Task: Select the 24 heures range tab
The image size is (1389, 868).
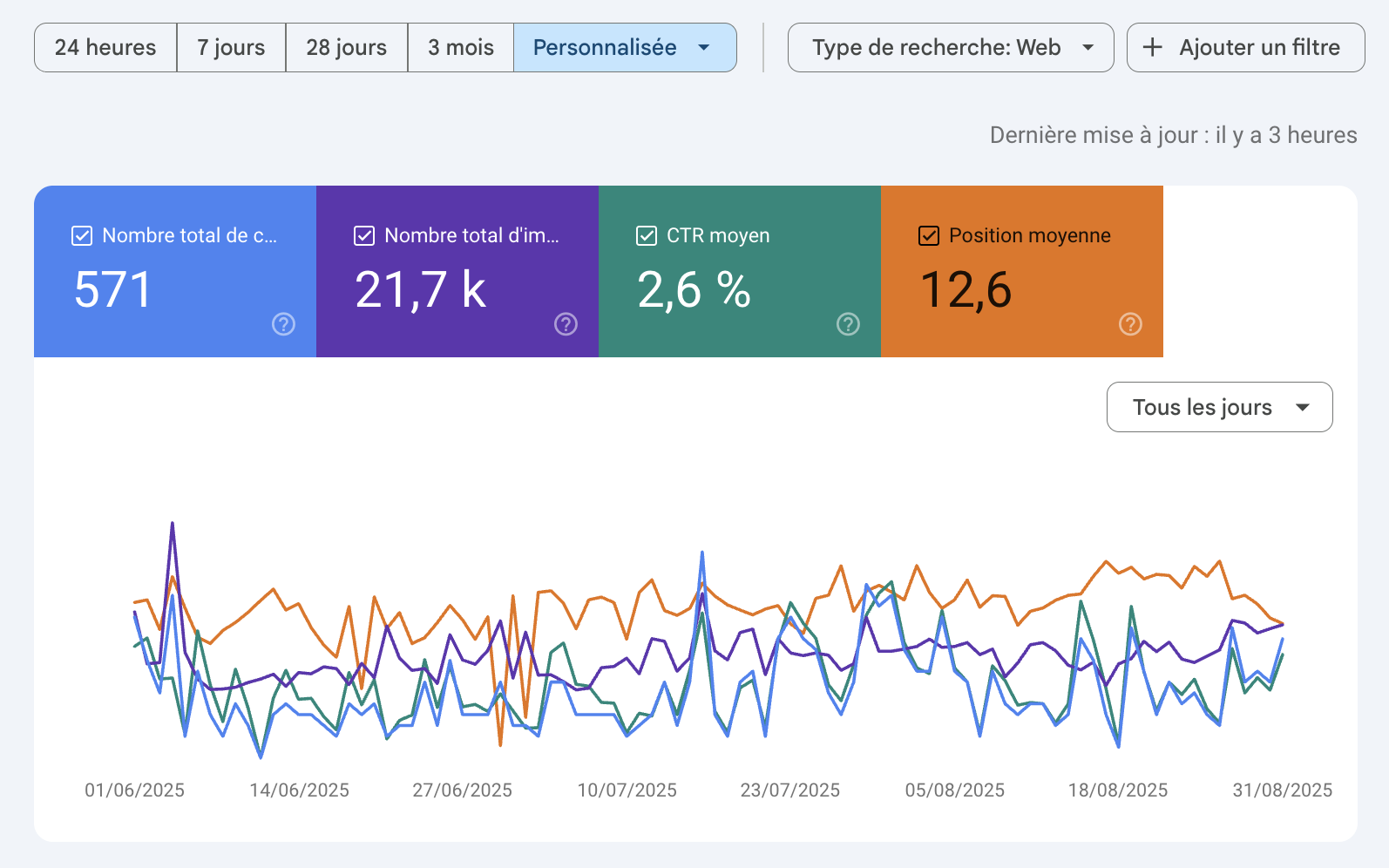Action: (x=105, y=48)
